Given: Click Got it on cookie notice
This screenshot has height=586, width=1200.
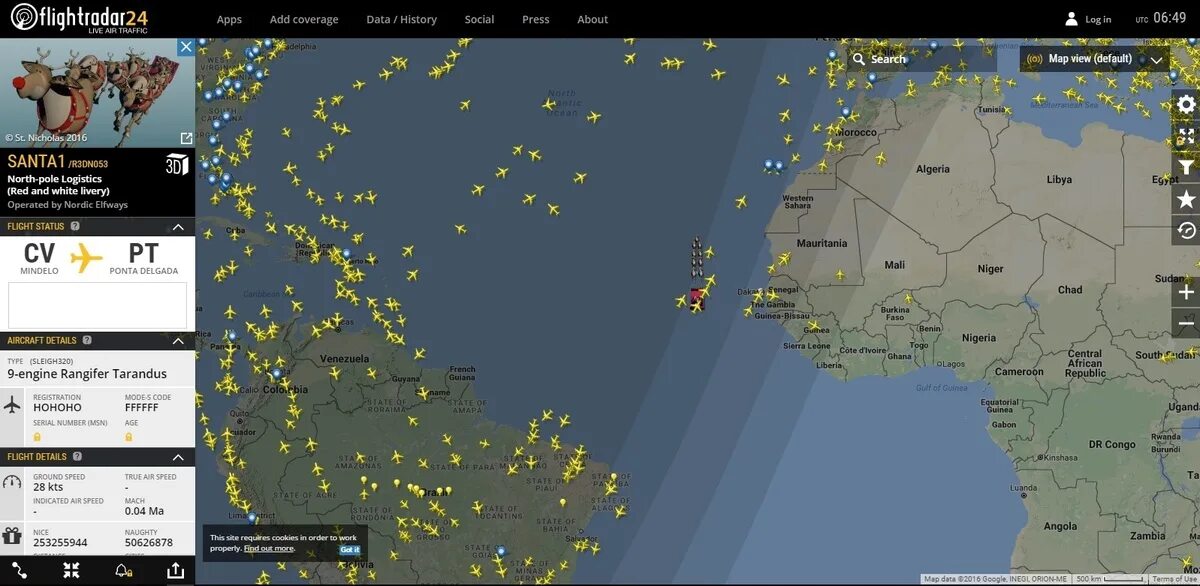Looking at the screenshot, I should (349, 549).
